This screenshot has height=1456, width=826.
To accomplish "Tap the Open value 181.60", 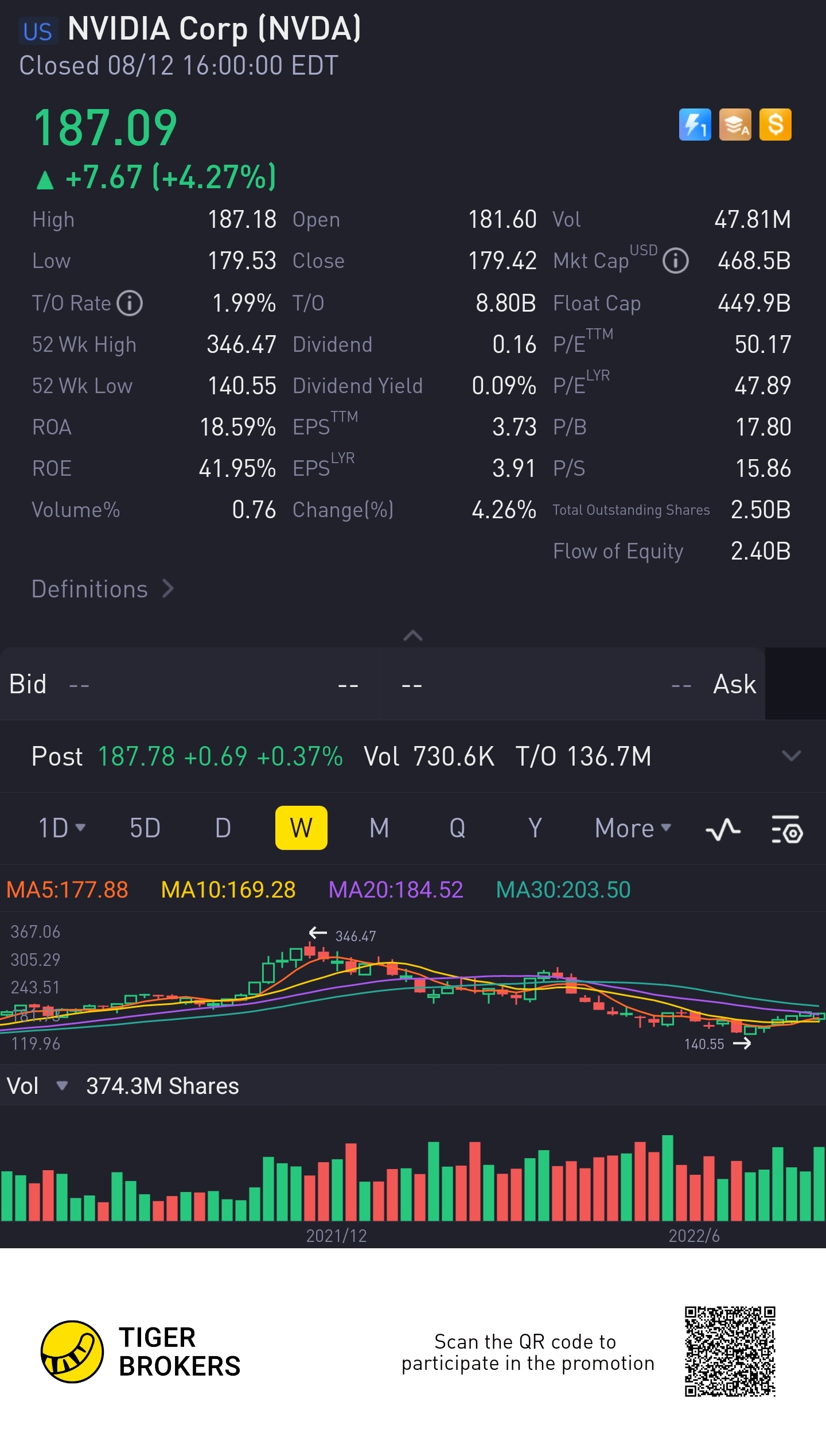I will click(x=502, y=219).
